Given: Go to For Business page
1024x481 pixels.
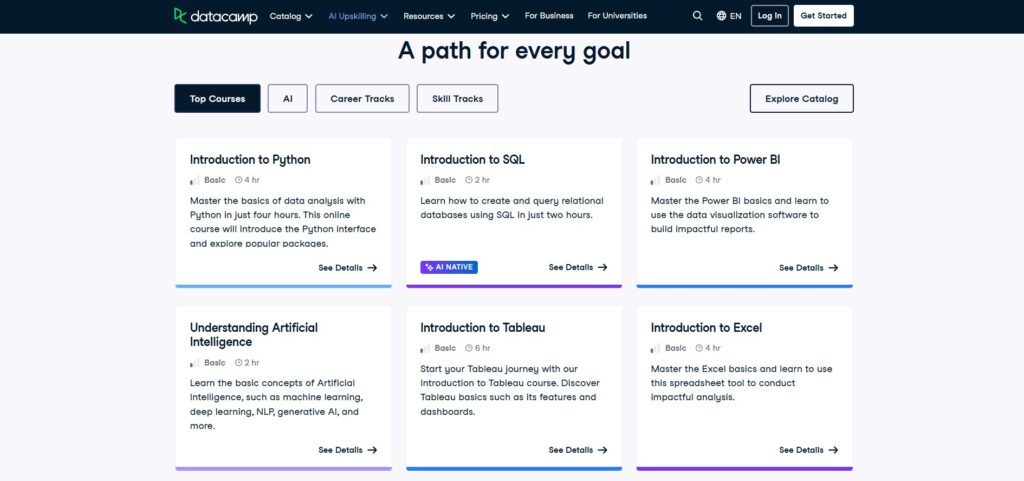Looking at the screenshot, I should (549, 16).
